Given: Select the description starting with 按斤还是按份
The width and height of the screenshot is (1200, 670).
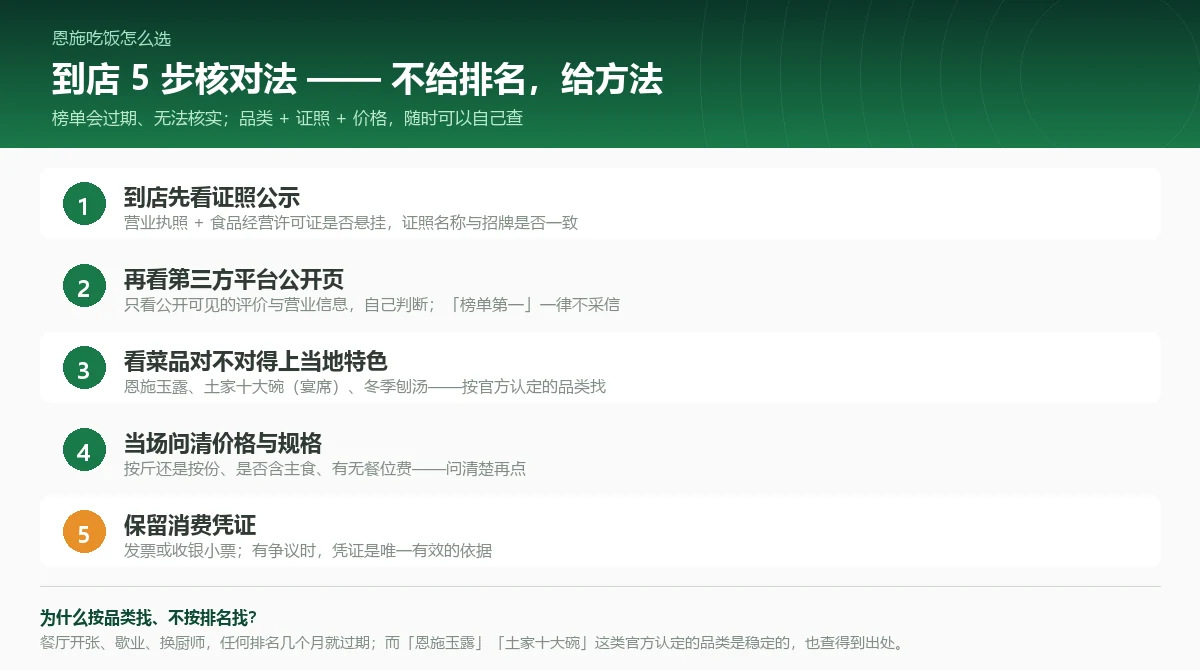Looking at the screenshot, I should (x=325, y=469).
